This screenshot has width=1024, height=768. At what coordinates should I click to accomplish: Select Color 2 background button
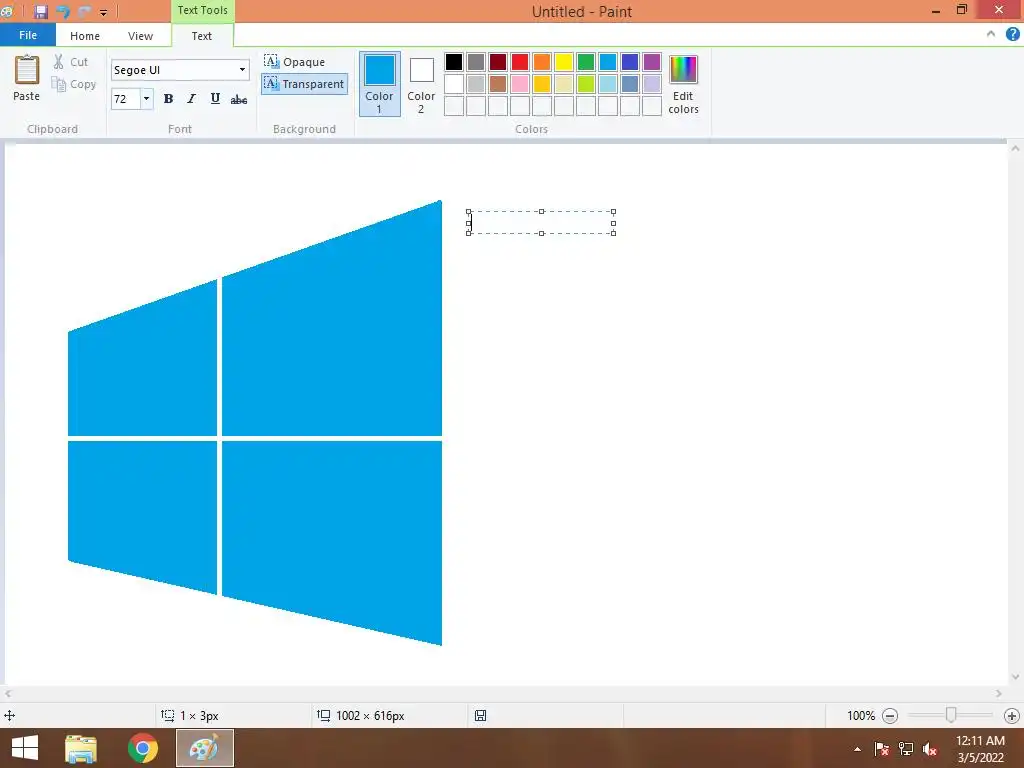[x=421, y=84]
